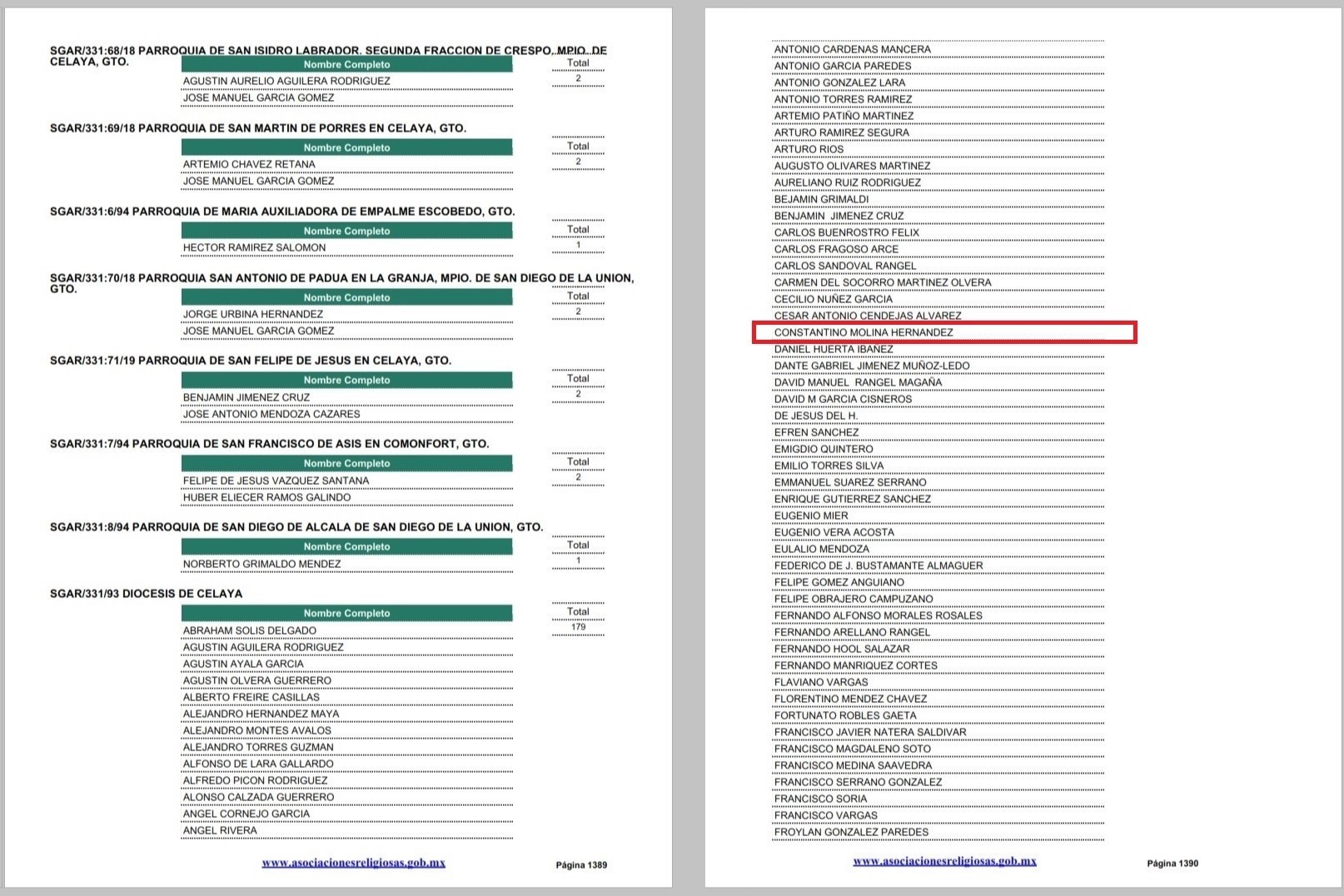Click ALFONSO DE LARA GALLARDO name
This screenshot has width=1344, height=896.
pos(258,764)
